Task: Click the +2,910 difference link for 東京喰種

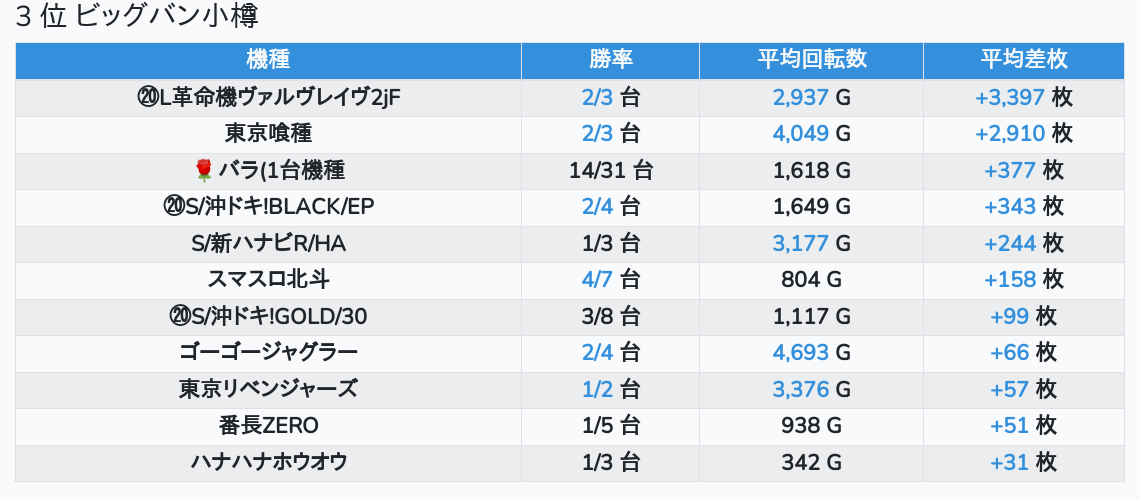Action: (1010, 134)
